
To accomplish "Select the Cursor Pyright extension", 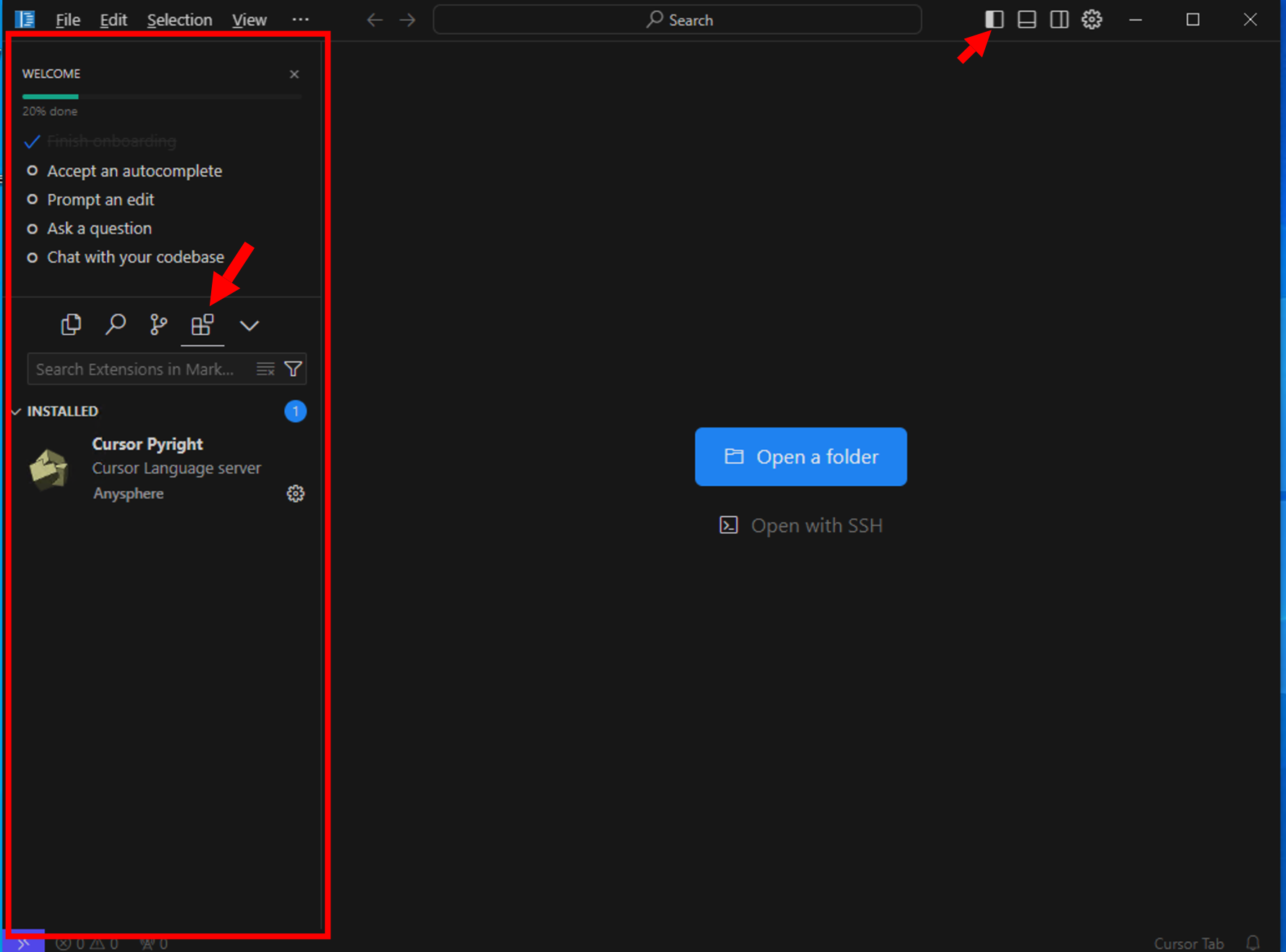I will pyautogui.click(x=166, y=469).
